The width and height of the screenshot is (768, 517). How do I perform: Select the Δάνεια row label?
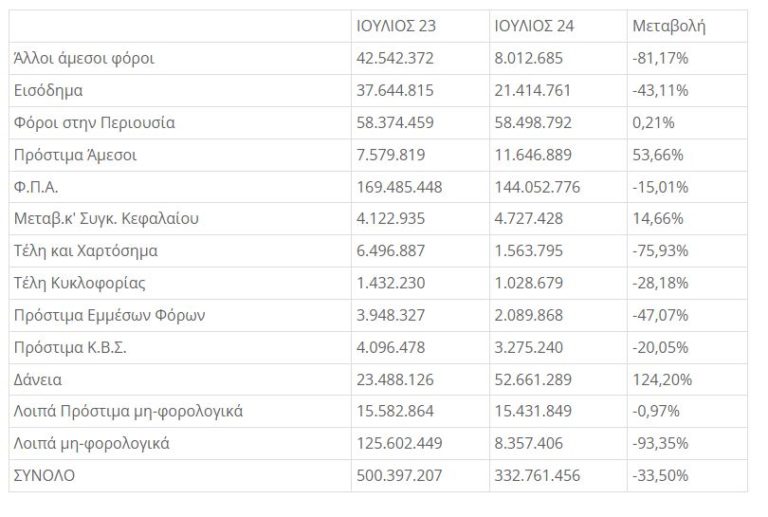(40, 379)
